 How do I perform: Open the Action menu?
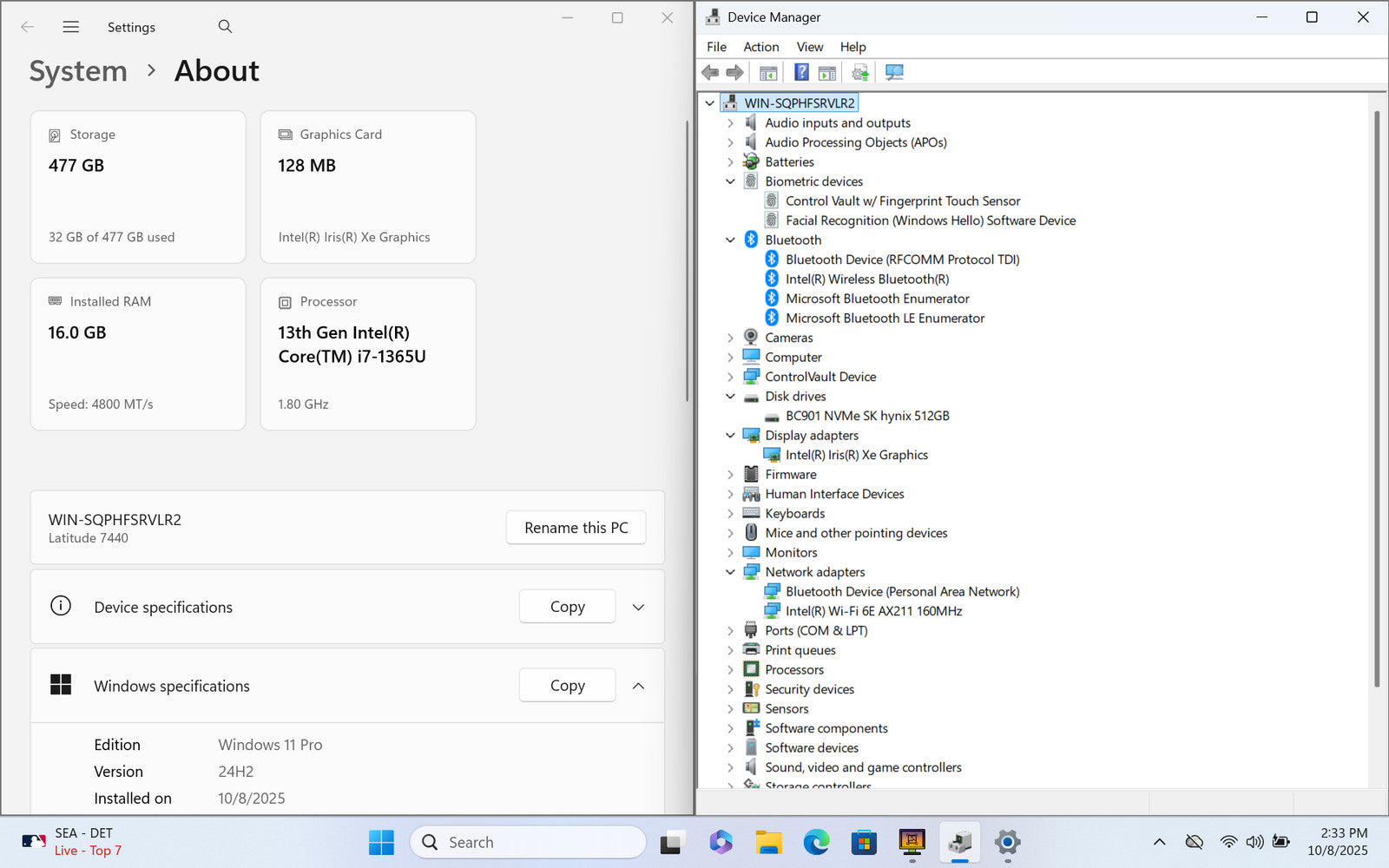tap(760, 47)
